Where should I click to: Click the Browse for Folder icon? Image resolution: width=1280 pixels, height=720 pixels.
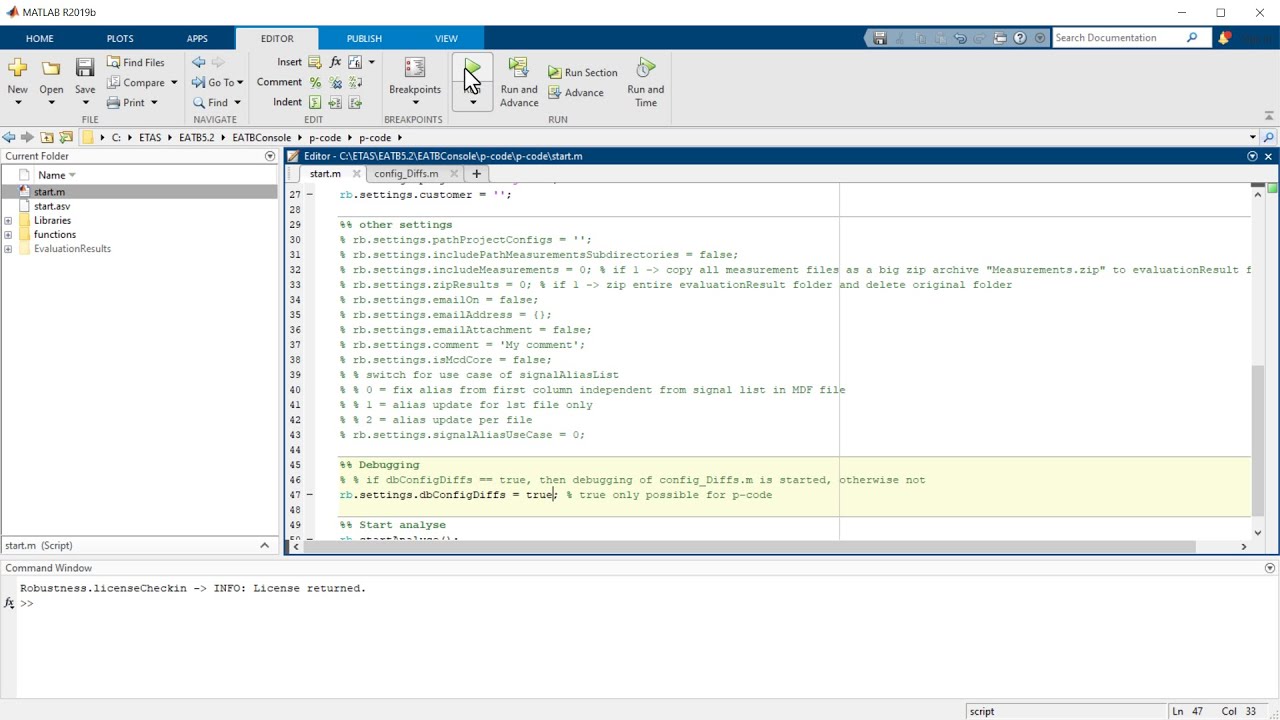(x=66, y=137)
